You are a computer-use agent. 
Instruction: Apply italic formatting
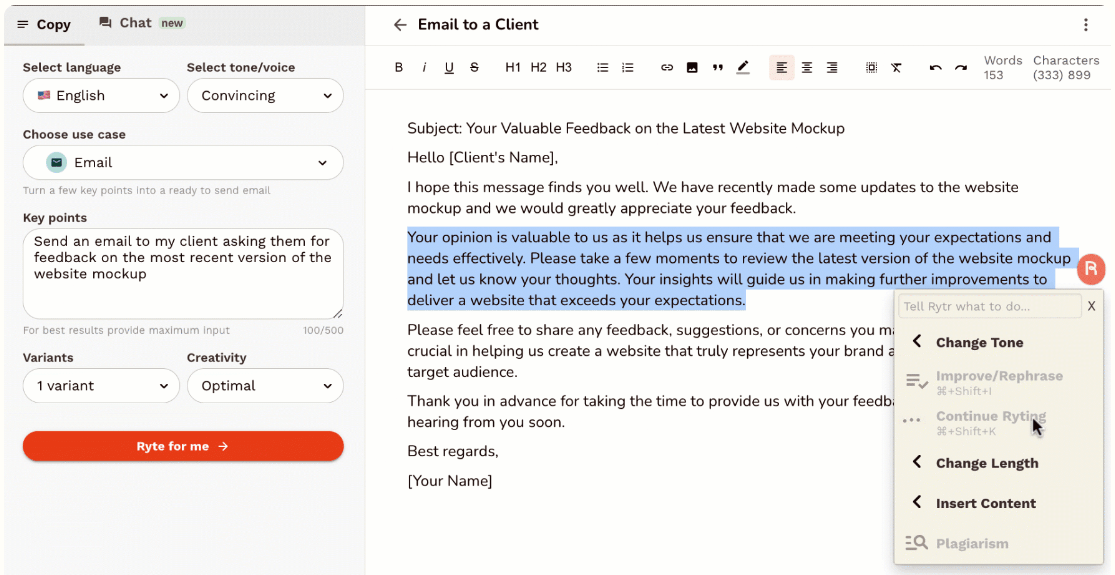(424, 68)
